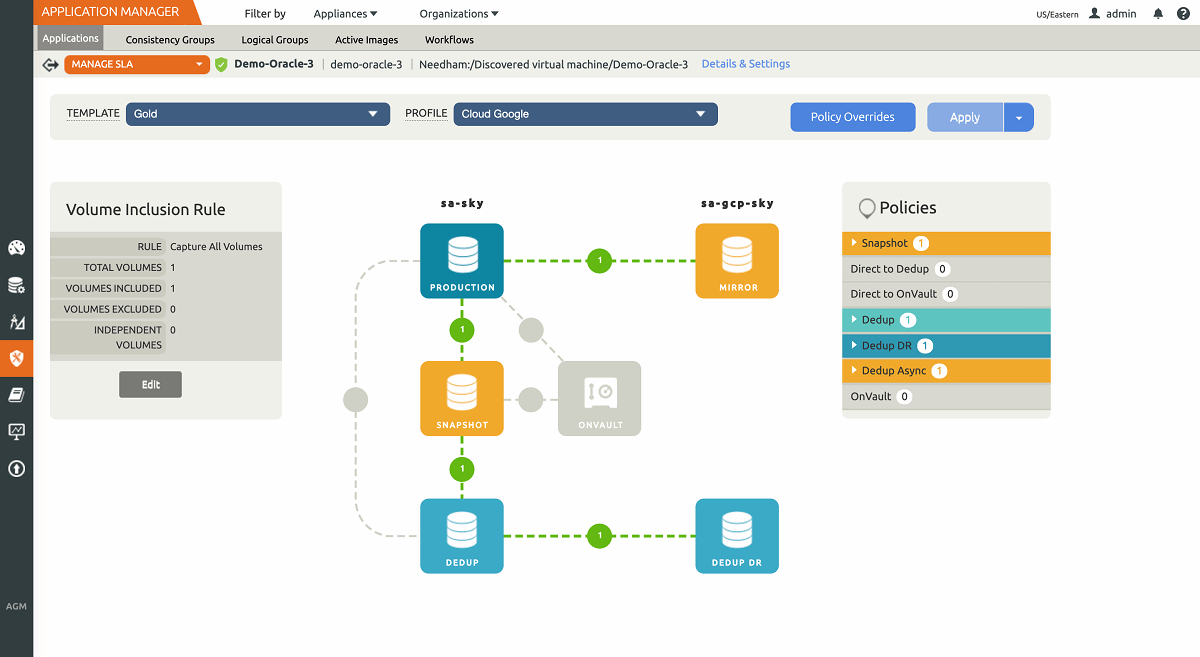Viewport: 1200px width, 657px height.
Task: Open the PRODUCTION database node in the topology
Action: (461, 260)
